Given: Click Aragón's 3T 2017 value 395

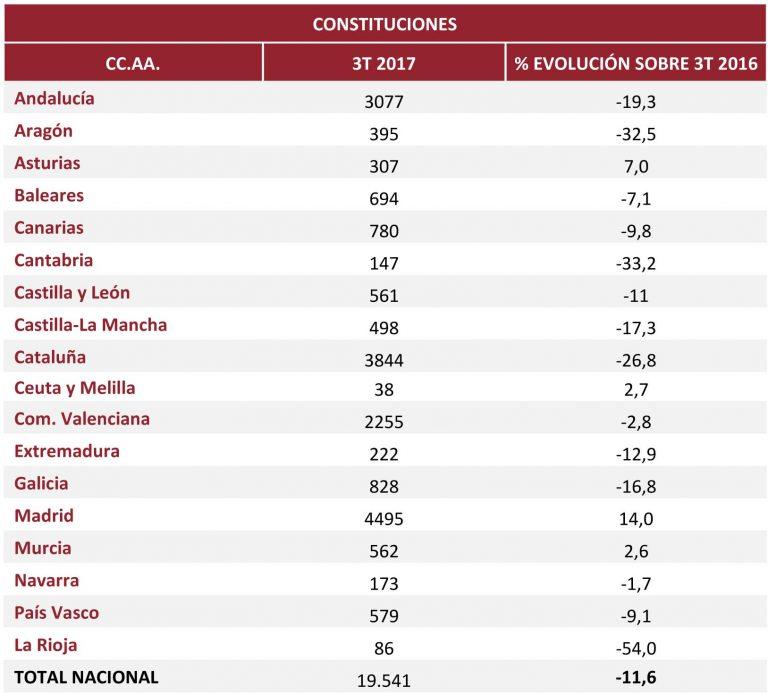Looking at the screenshot, I should [x=384, y=134].
